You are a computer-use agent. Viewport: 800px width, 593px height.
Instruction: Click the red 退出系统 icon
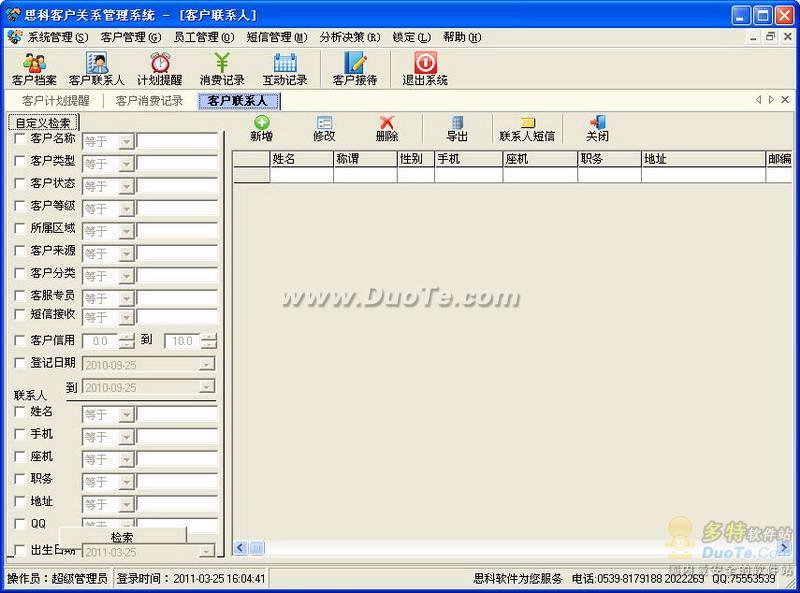click(x=424, y=68)
